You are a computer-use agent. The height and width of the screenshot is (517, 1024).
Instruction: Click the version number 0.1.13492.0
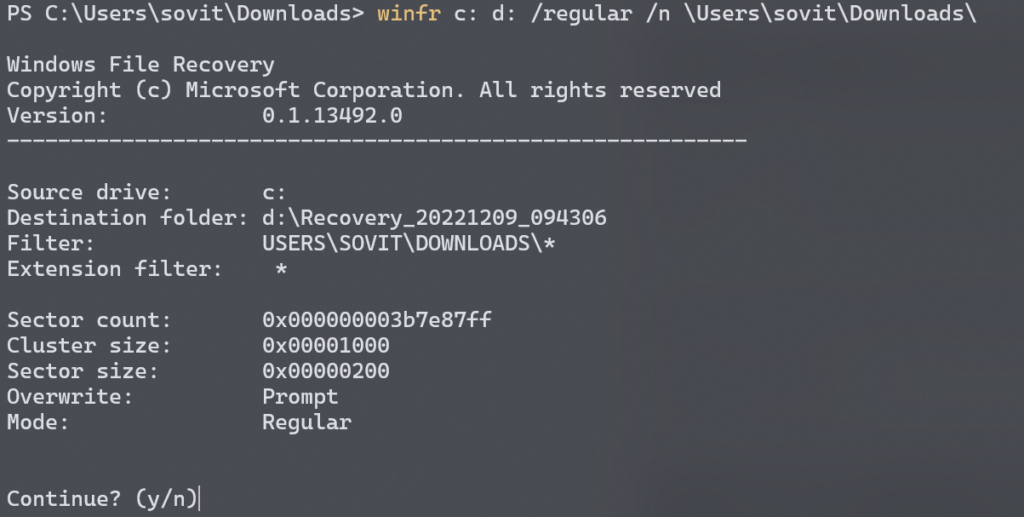click(x=332, y=116)
